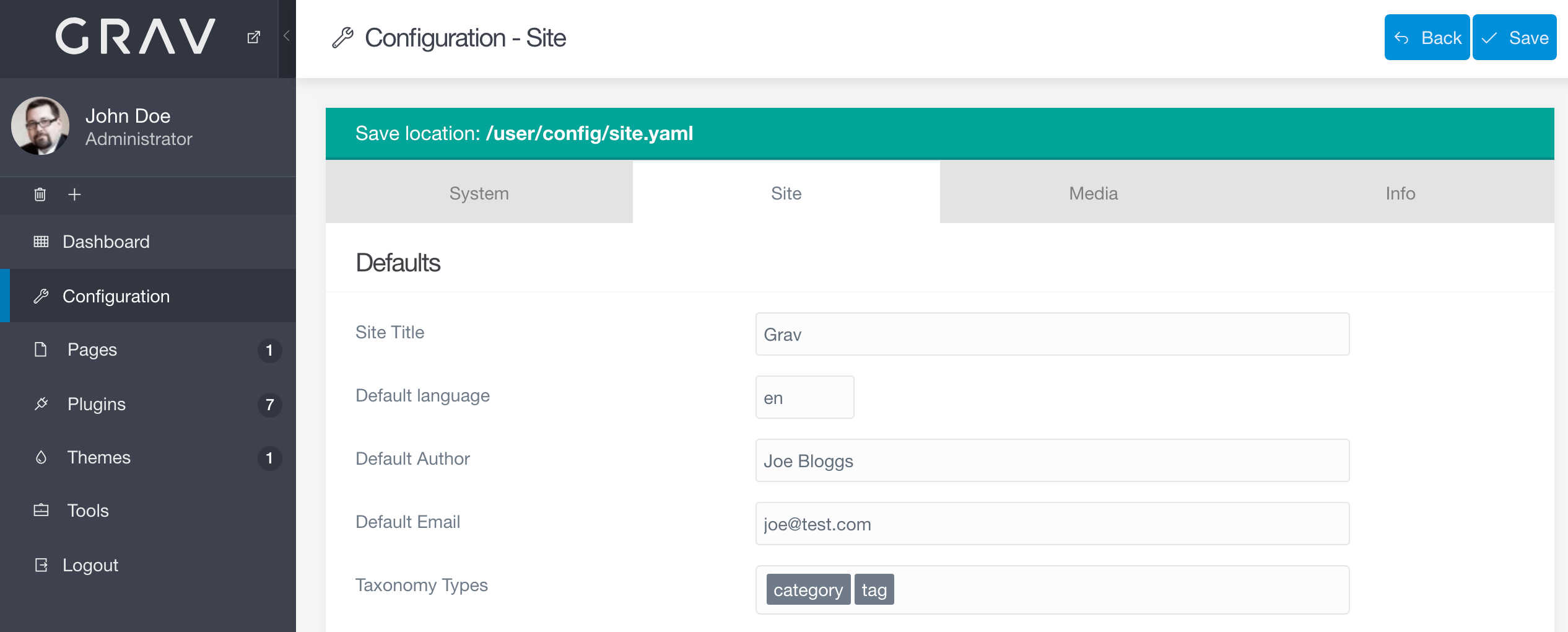Select the Pages document icon
Viewport: 1568px width, 632px height.
pos(41,349)
